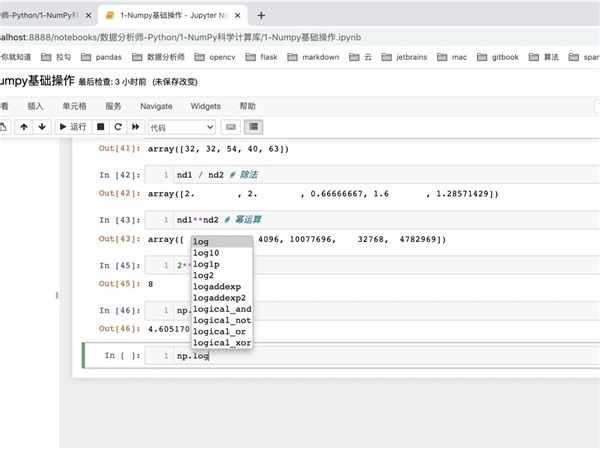Image resolution: width=600 pixels, height=450 pixels.
Task: Select log from autocomplete list
Action: pos(222,242)
